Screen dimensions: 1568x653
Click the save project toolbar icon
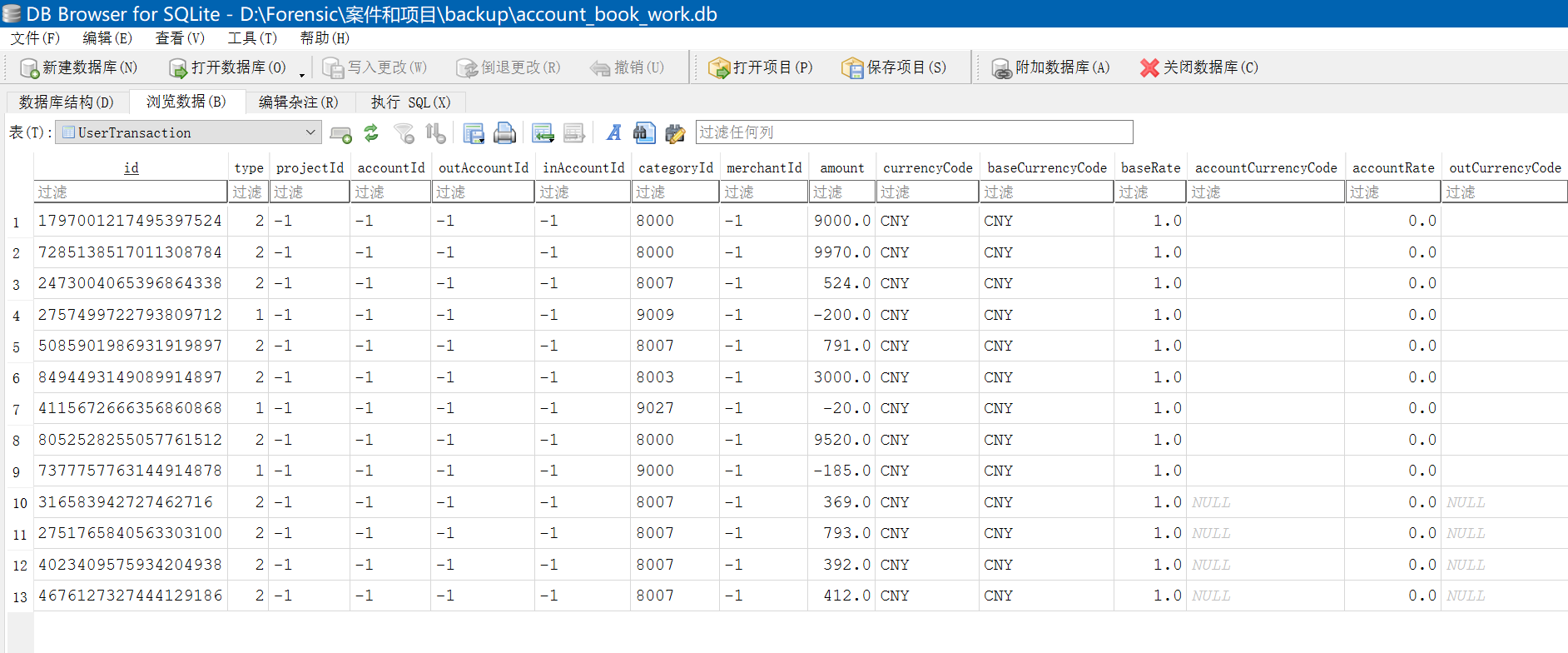click(851, 67)
